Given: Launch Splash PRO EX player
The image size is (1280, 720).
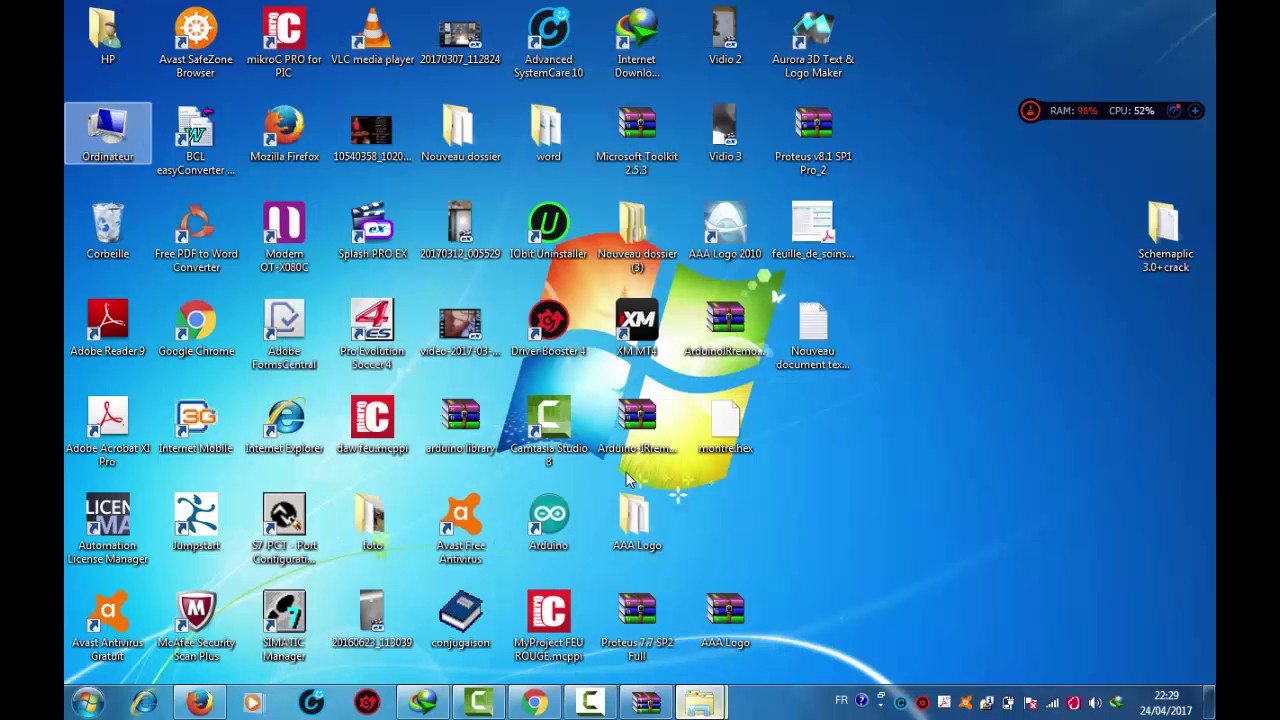Looking at the screenshot, I should (372, 232).
